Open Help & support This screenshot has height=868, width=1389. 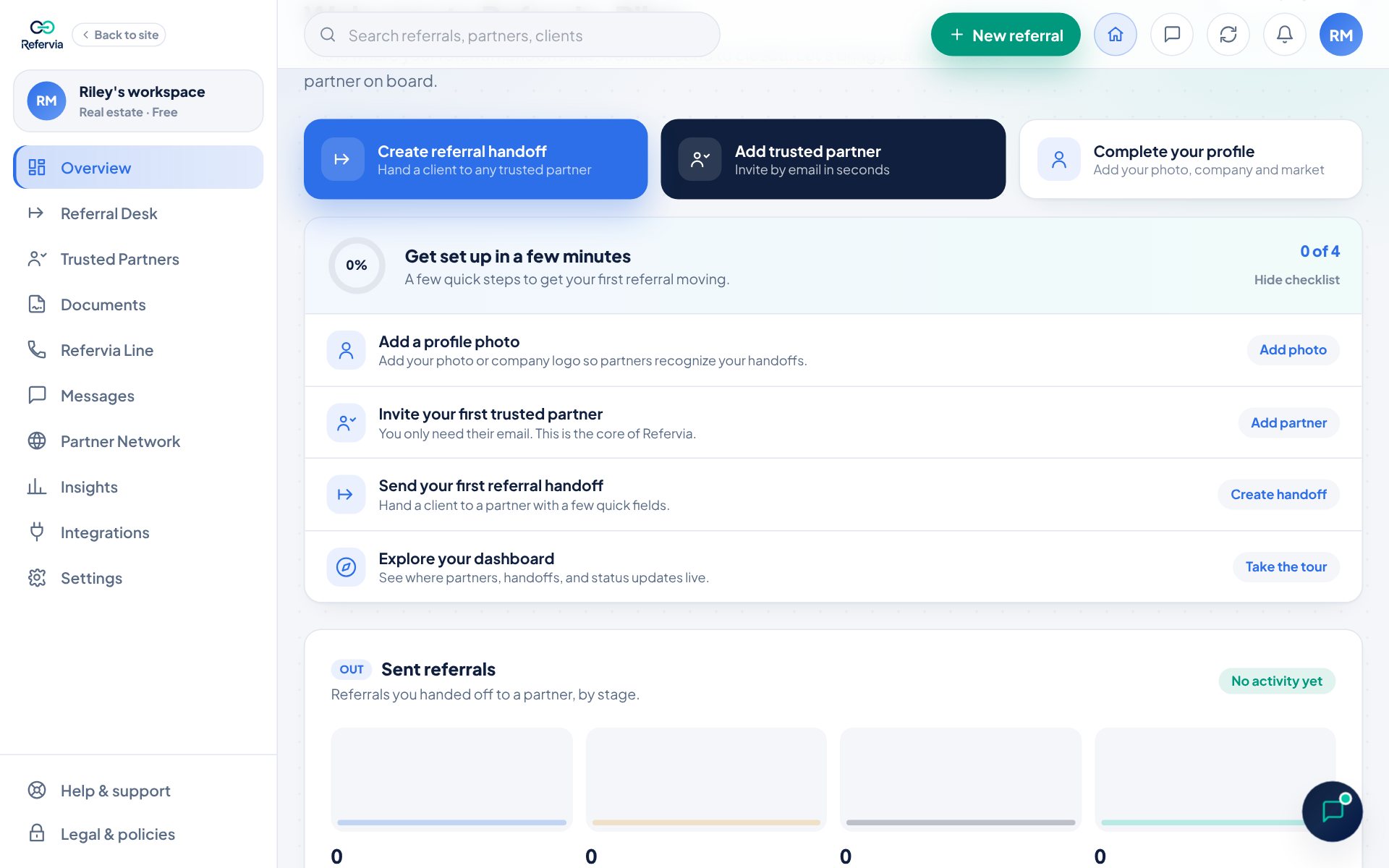[x=138, y=791]
